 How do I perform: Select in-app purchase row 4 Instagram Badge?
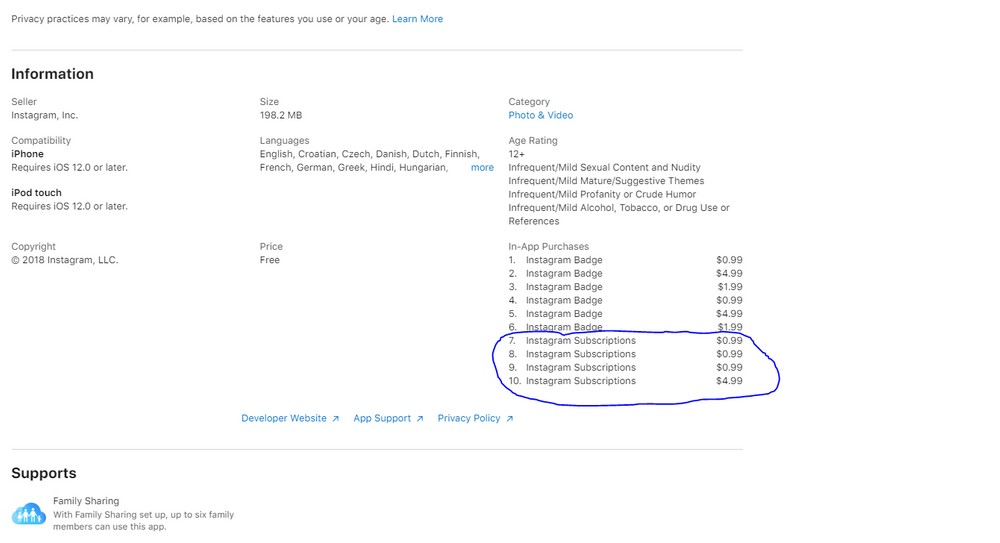[x=625, y=301]
